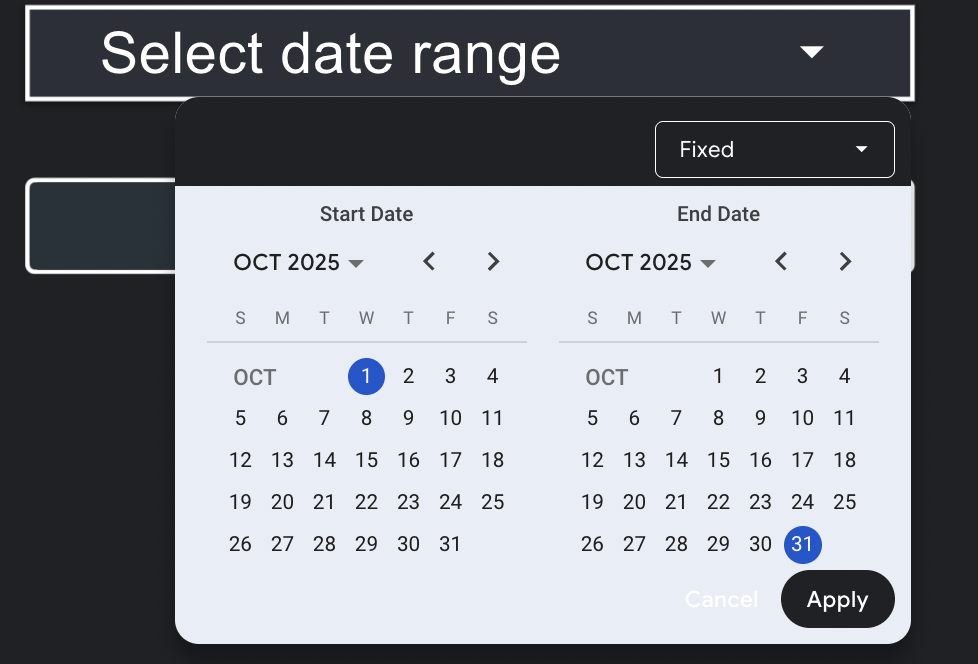The height and width of the screenshot is (664, 978).
Task: Go to previous month on Start Date calendar
Action: tap(429, 262)
